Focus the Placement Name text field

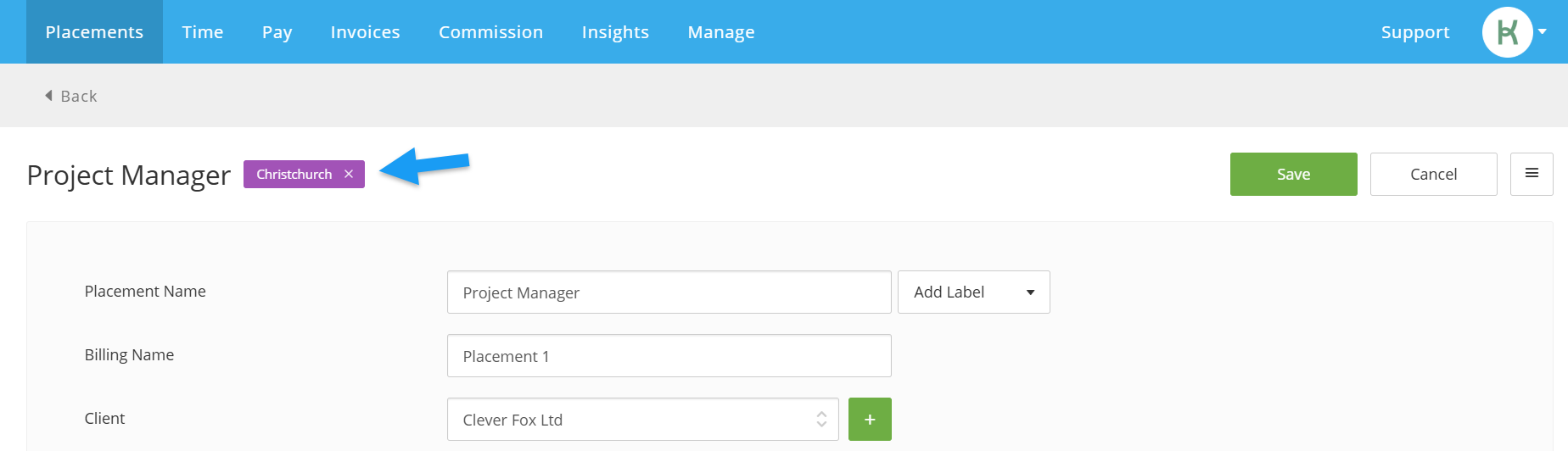669,292
